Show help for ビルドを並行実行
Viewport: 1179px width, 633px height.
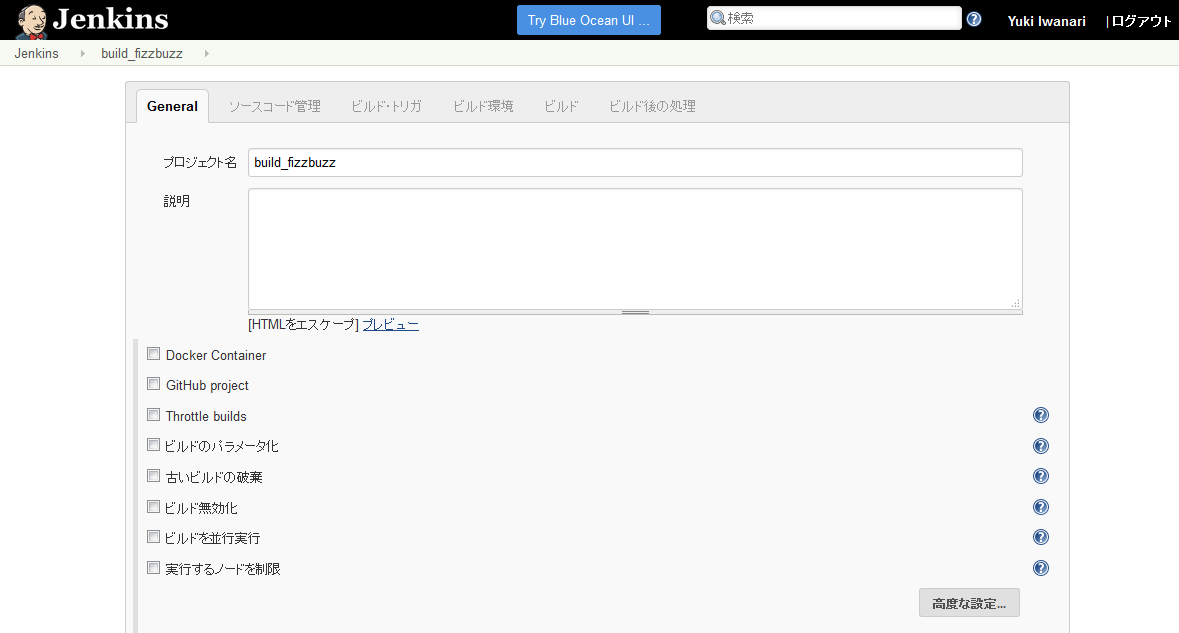click(x=1040, y=538)
